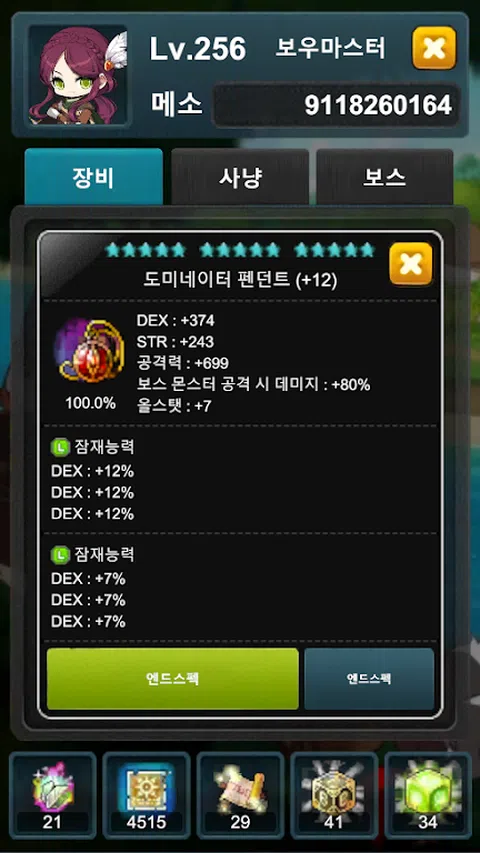Click the green 엔드스펙 button

pos(173,678)
